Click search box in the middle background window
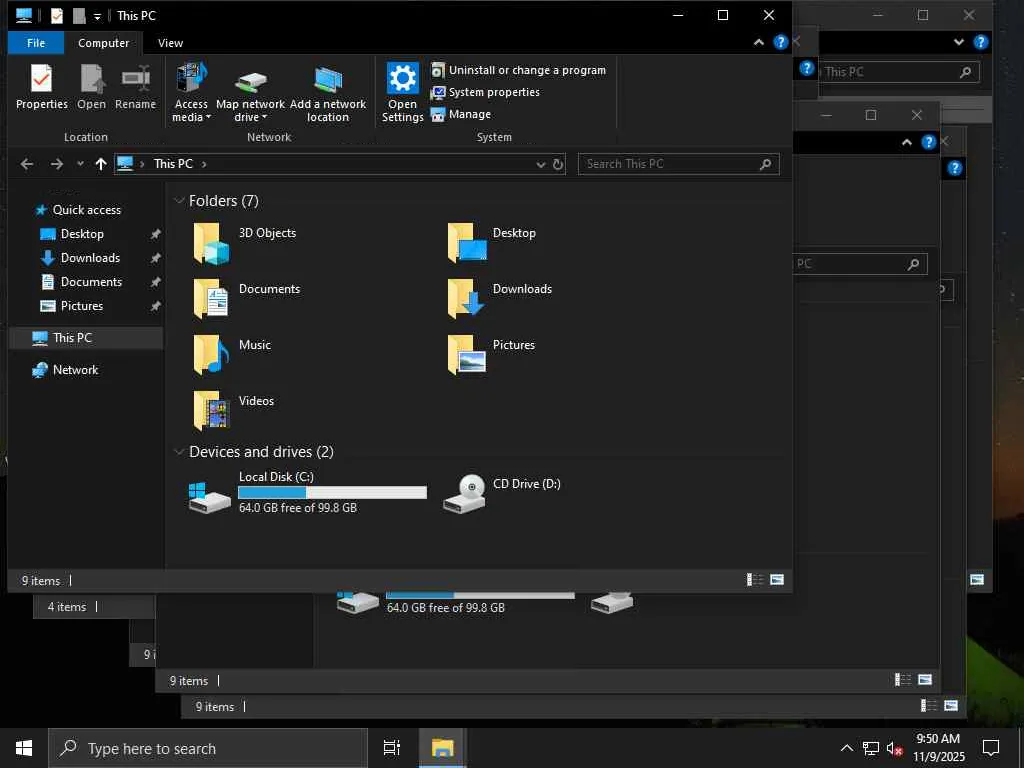This screenshot has width=1024, height=768. [859, 264]
